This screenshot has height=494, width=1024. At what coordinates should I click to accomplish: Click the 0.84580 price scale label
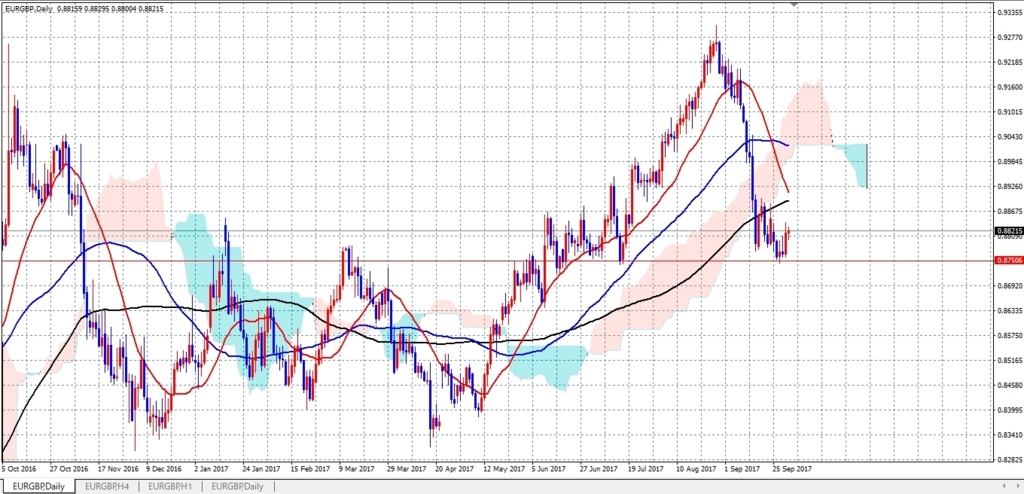pyautogui.click(x=1009, y=385)
